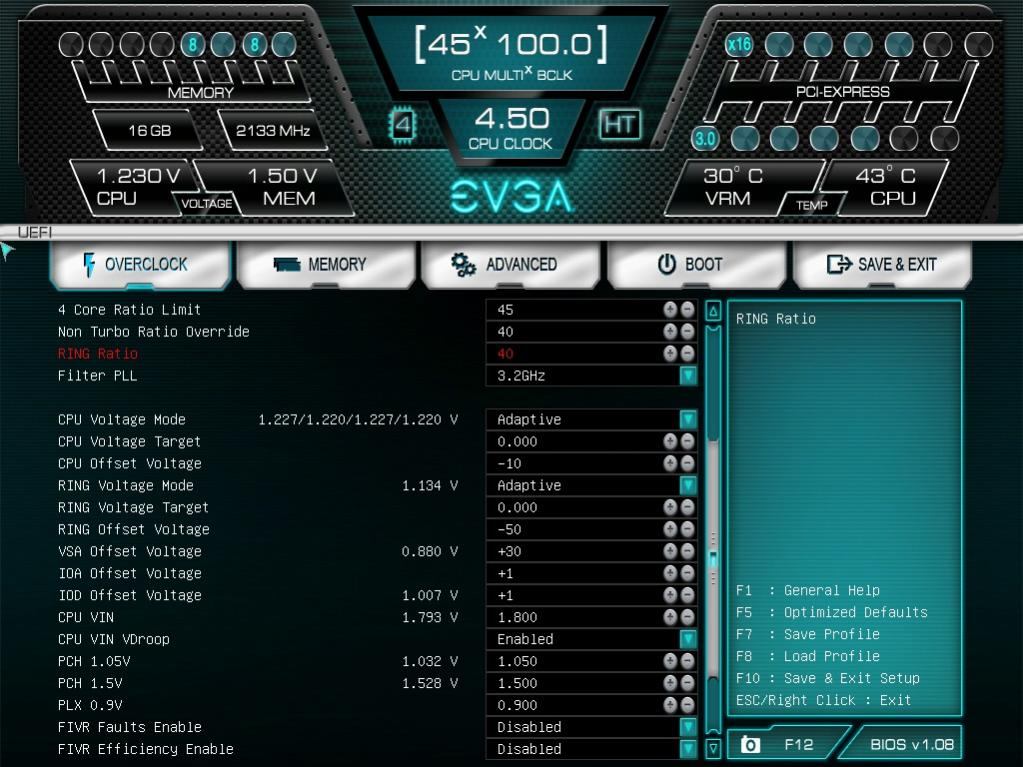The width and height of the screenshot is (1023, 767).
Task: Click the F5 Optimized Defaults help line
Action: [831, 612]
